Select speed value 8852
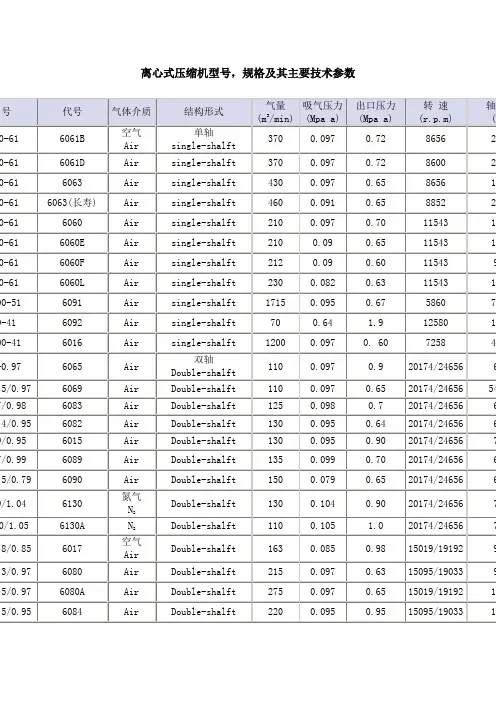 pyautogui.click(x=436, y=203)
